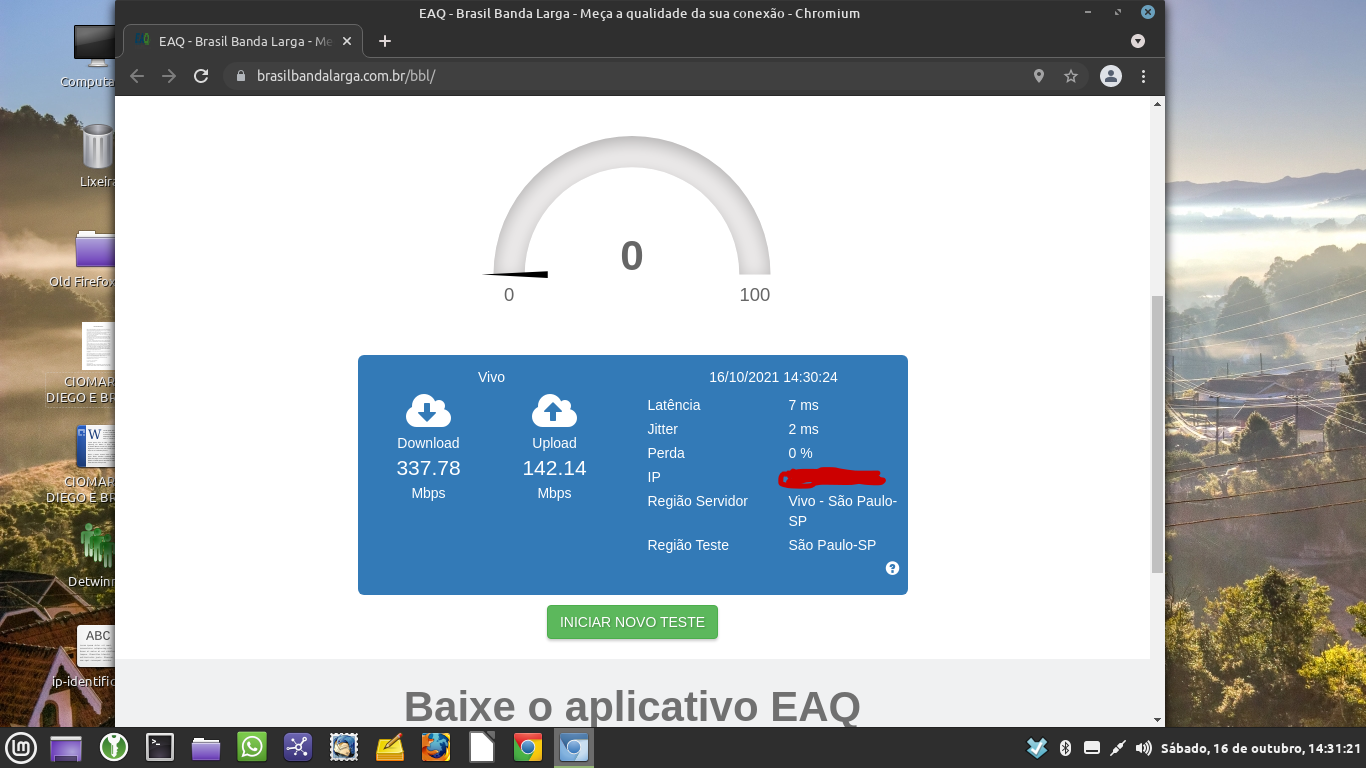Screen dimensions: 1366x768
Task: Click the Baixe o aplicativo EAQ heading
Action: [x=632, y=706]
